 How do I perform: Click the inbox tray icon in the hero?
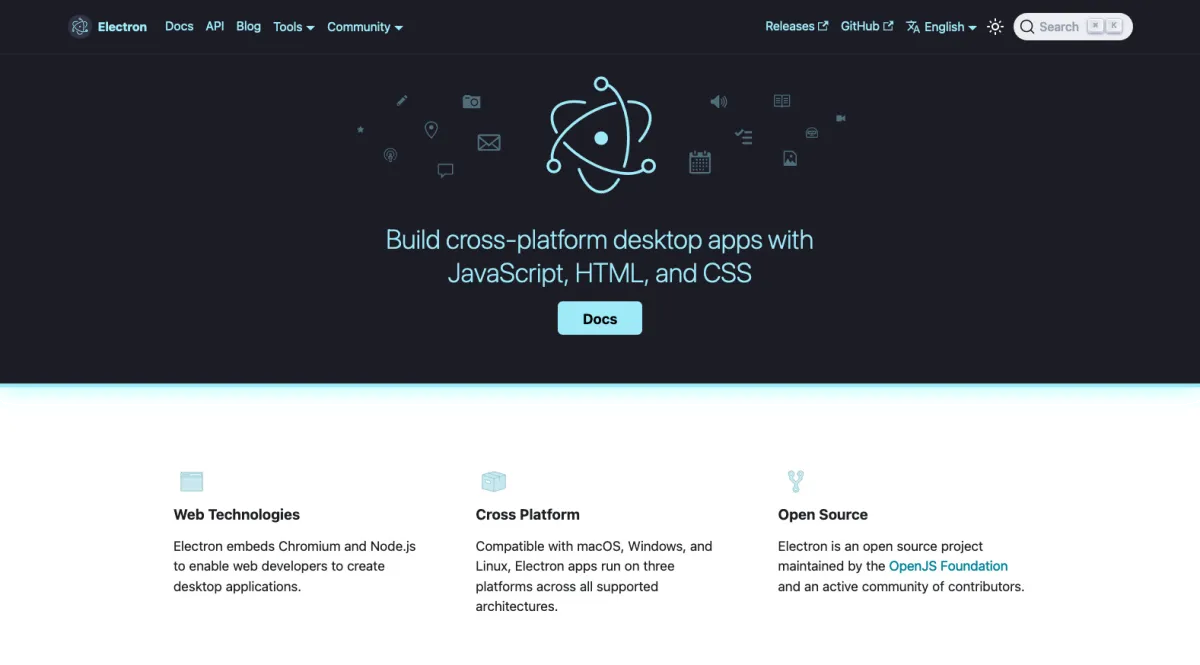point(812,133)
